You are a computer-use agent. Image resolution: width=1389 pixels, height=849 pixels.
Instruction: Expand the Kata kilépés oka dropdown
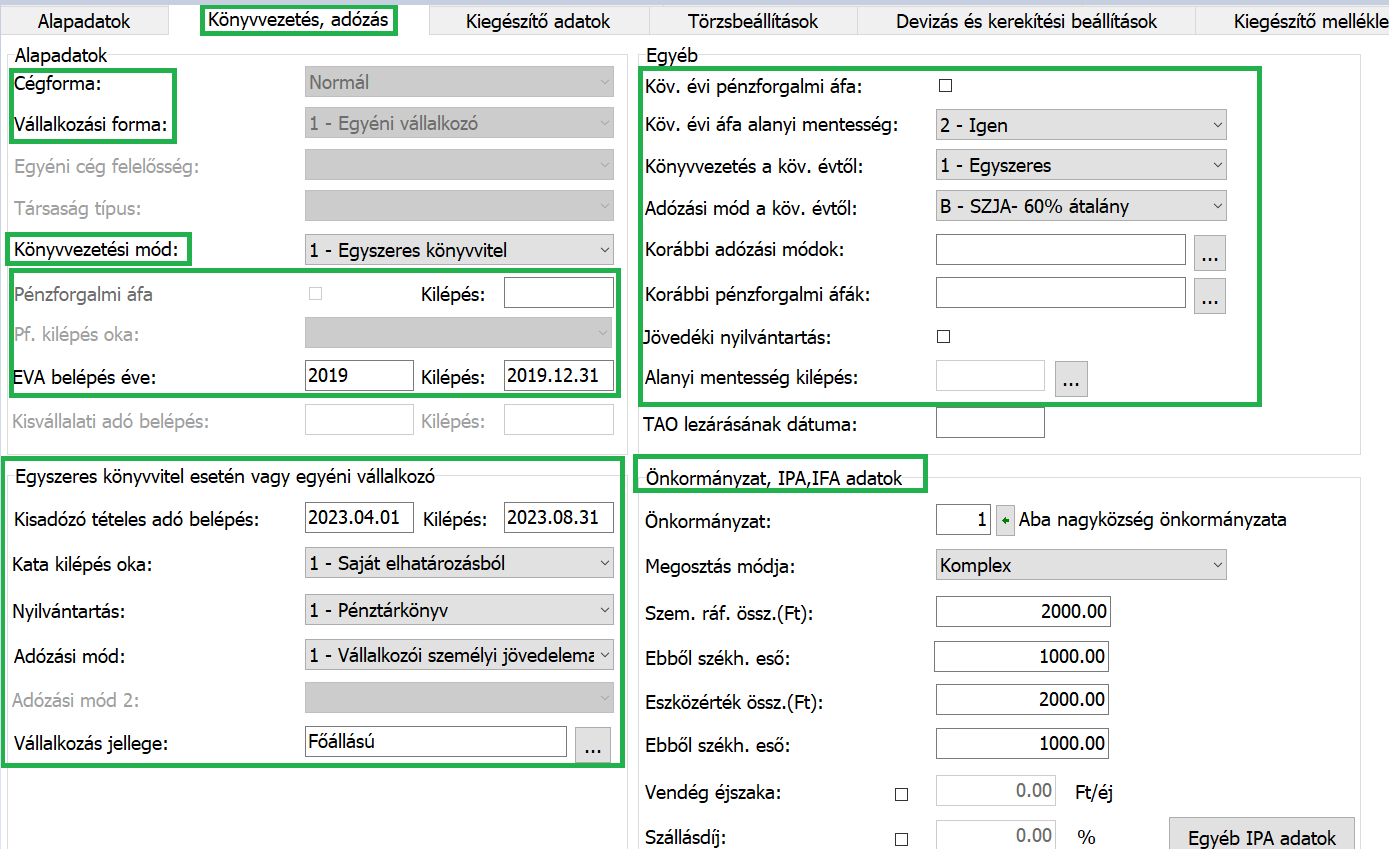tap(459, 564)
